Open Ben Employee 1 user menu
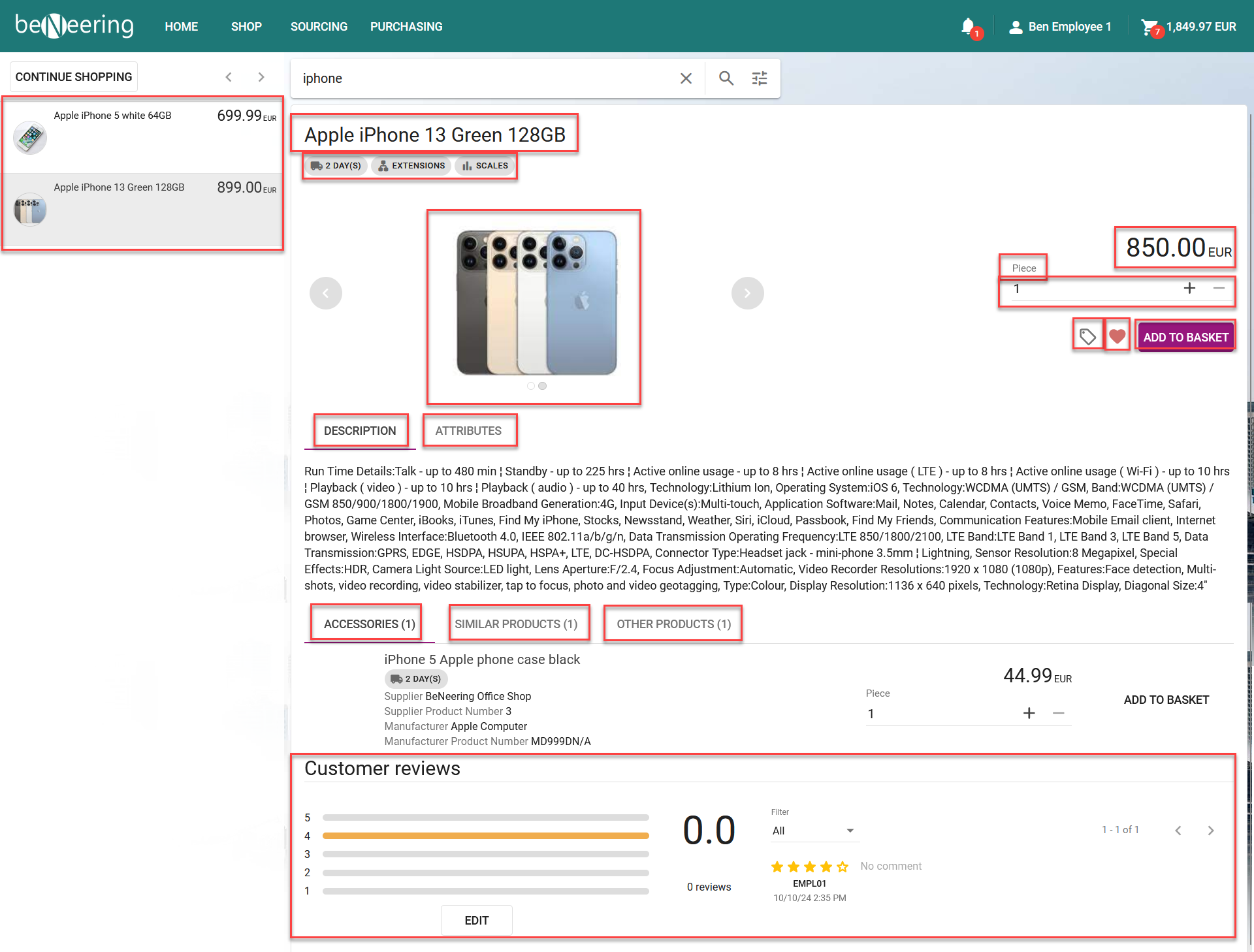 coord(1060,27)
